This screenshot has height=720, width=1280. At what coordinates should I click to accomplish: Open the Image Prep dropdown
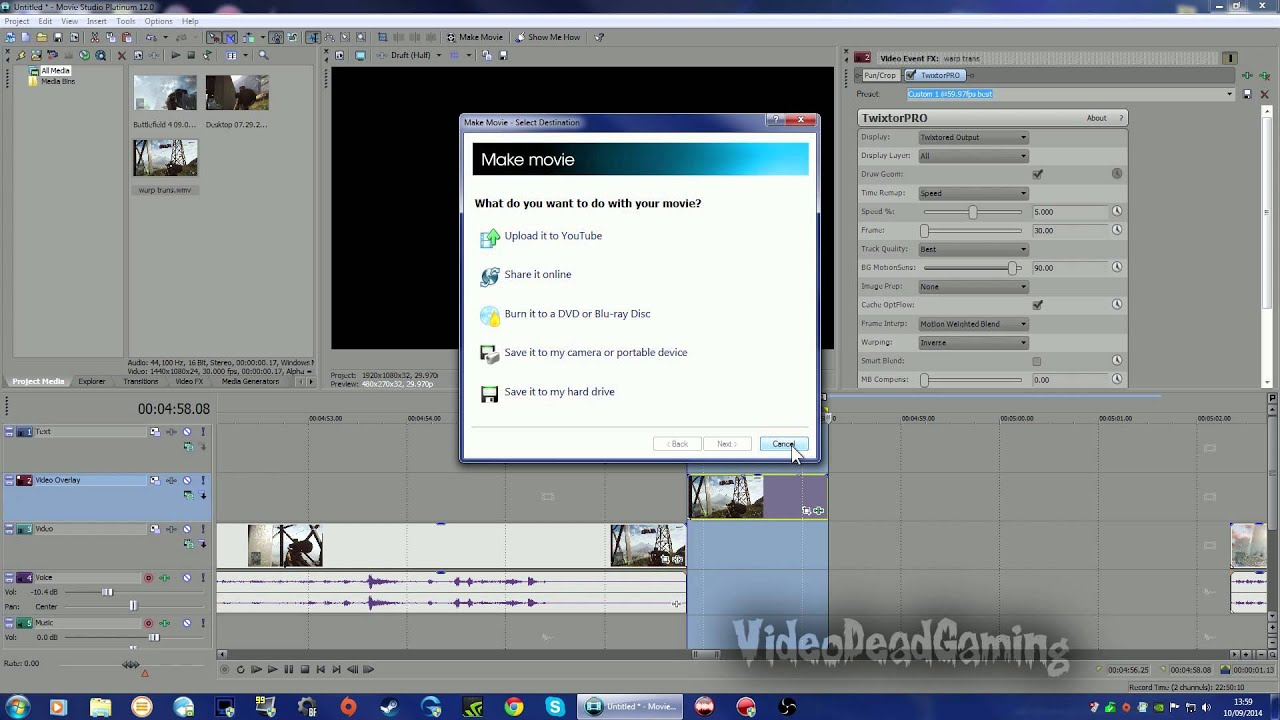pyautogui.click(x=973, y=286)
